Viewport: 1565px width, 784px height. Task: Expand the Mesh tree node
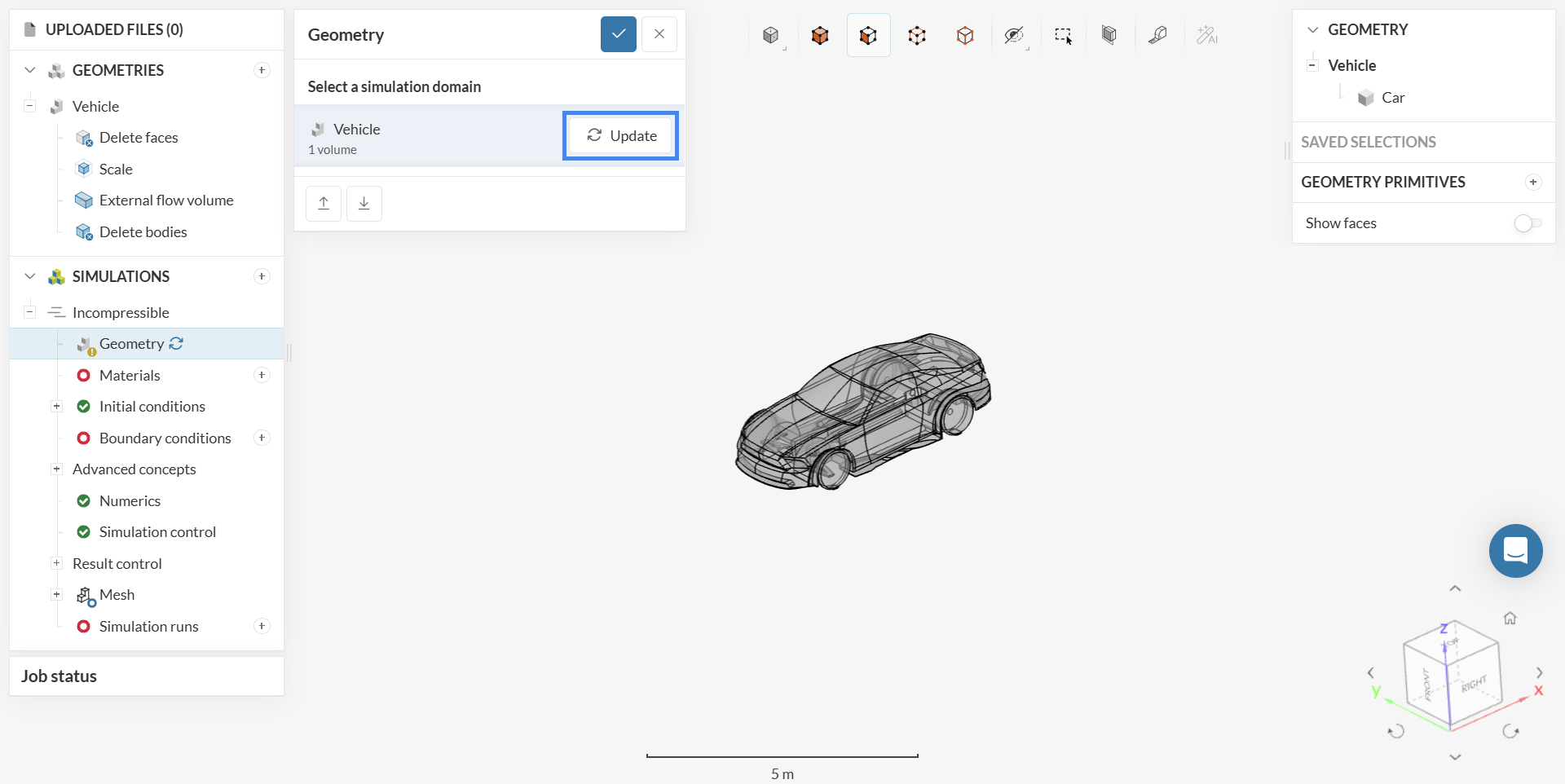click(56, 595)
